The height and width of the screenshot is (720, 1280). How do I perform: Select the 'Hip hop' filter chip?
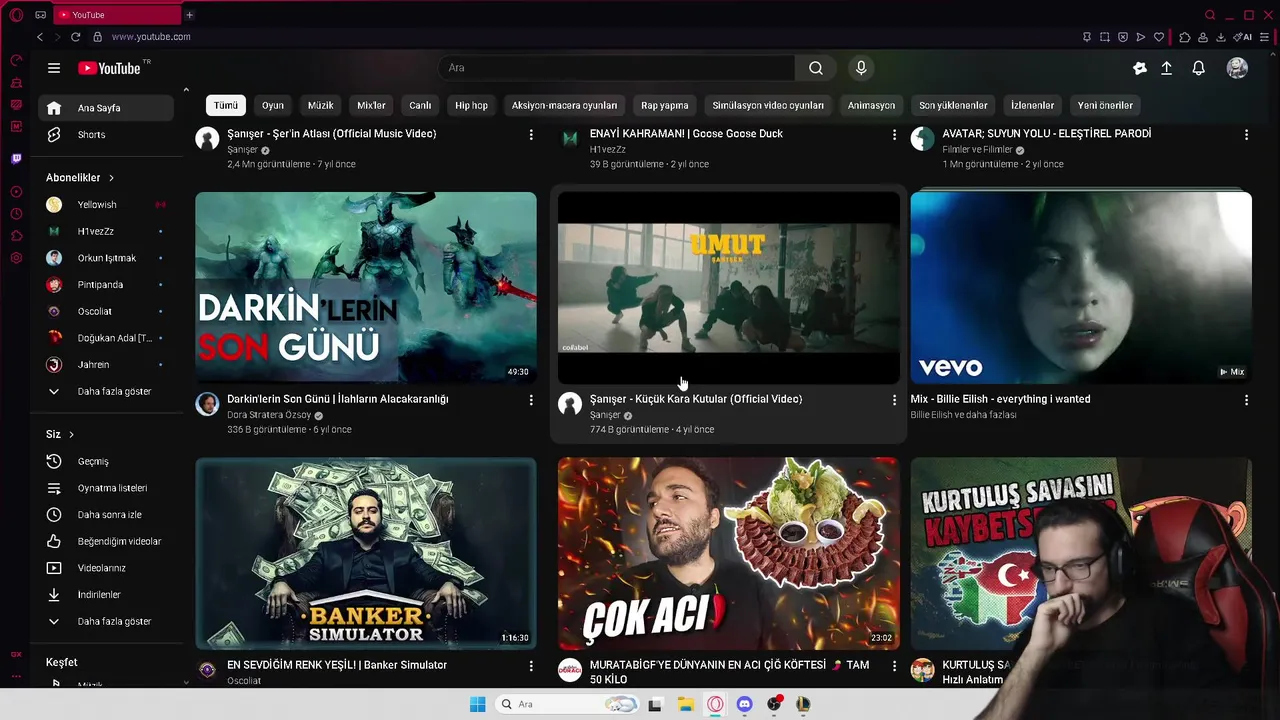pyautogui.click(x=472, y=105)
